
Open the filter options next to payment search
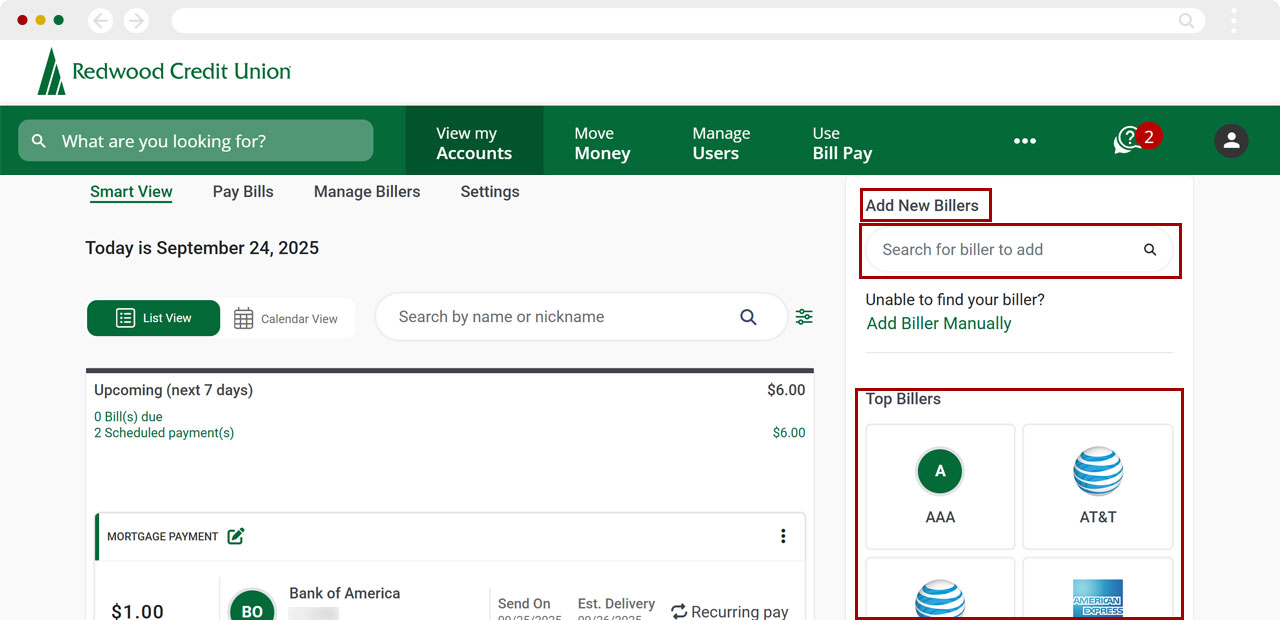click(x=804, y=316)
